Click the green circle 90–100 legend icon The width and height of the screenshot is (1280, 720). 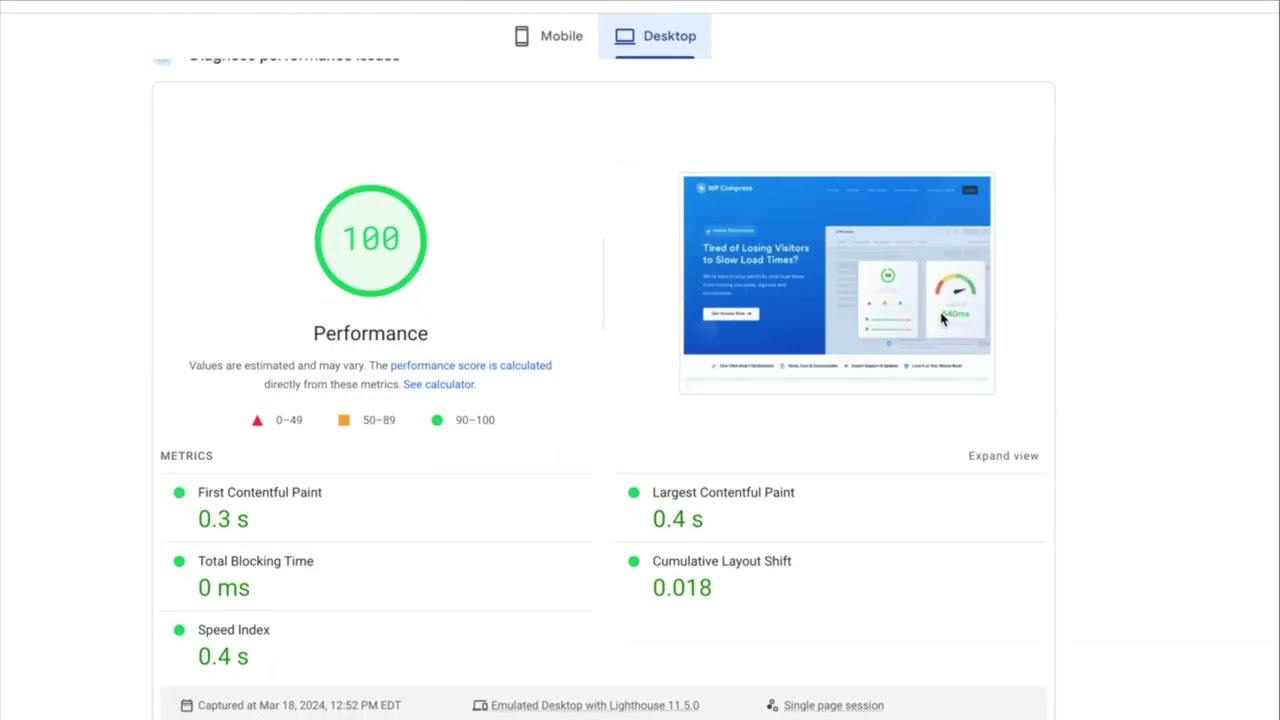point(437,420)
